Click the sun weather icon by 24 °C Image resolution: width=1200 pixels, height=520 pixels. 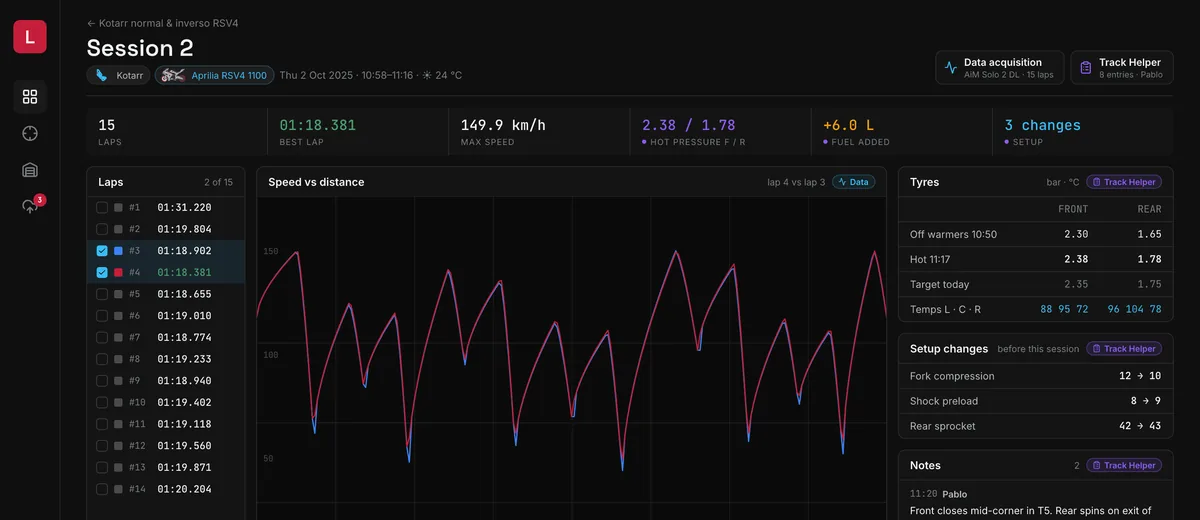427,75
